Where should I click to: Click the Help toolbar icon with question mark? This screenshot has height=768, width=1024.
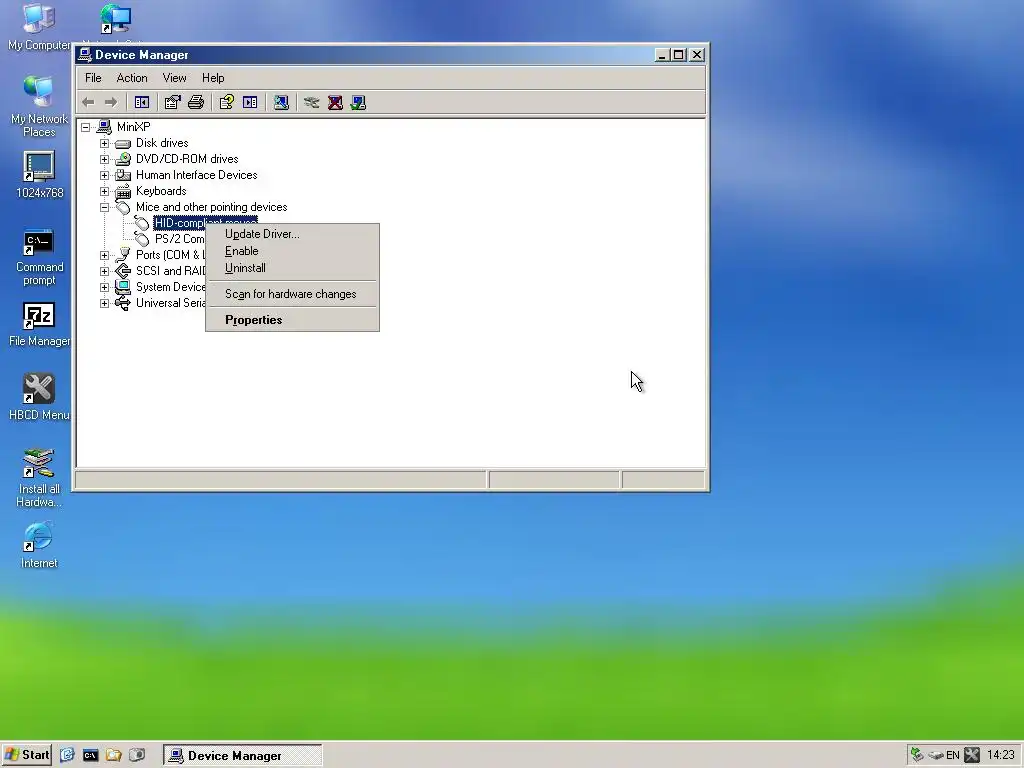(227, 103)
